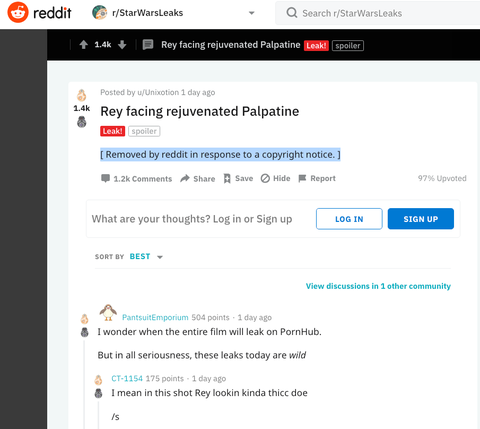
Task: Click the BB-8 upvote icon beside post title
Action: 82,95
